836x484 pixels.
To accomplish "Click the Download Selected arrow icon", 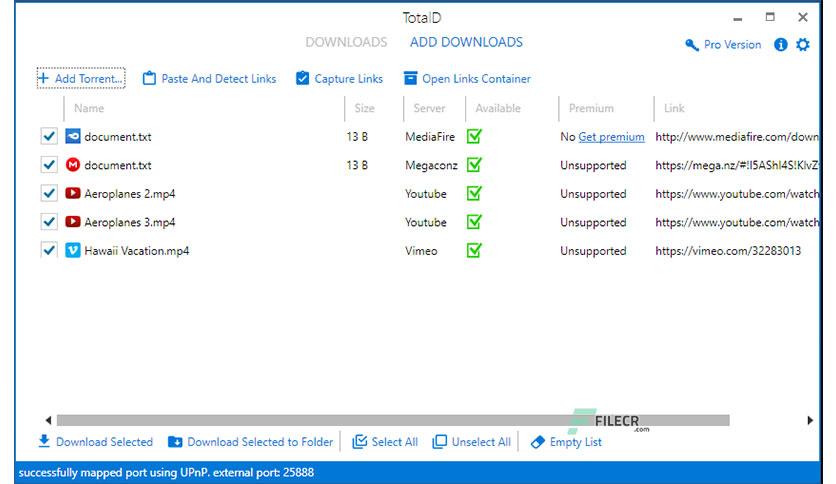I will tap(44, 441).
